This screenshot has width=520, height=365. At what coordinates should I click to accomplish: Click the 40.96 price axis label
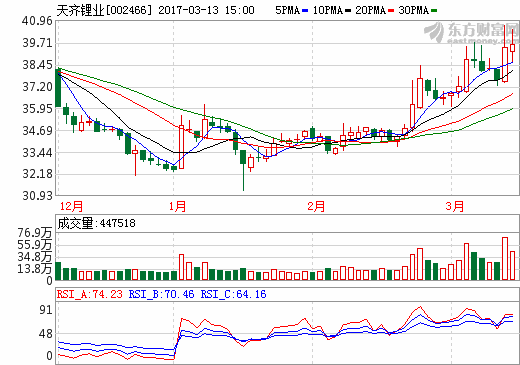pyautogui.click(x=37, y=21)
